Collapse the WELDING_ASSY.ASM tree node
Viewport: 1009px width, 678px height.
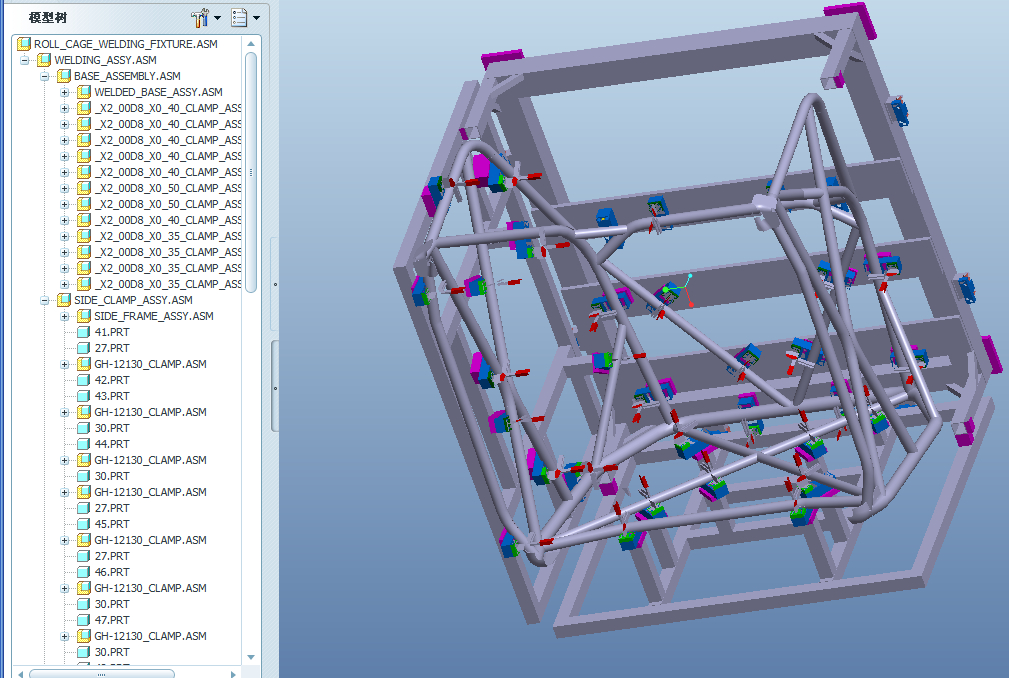[x=24, y=60]
